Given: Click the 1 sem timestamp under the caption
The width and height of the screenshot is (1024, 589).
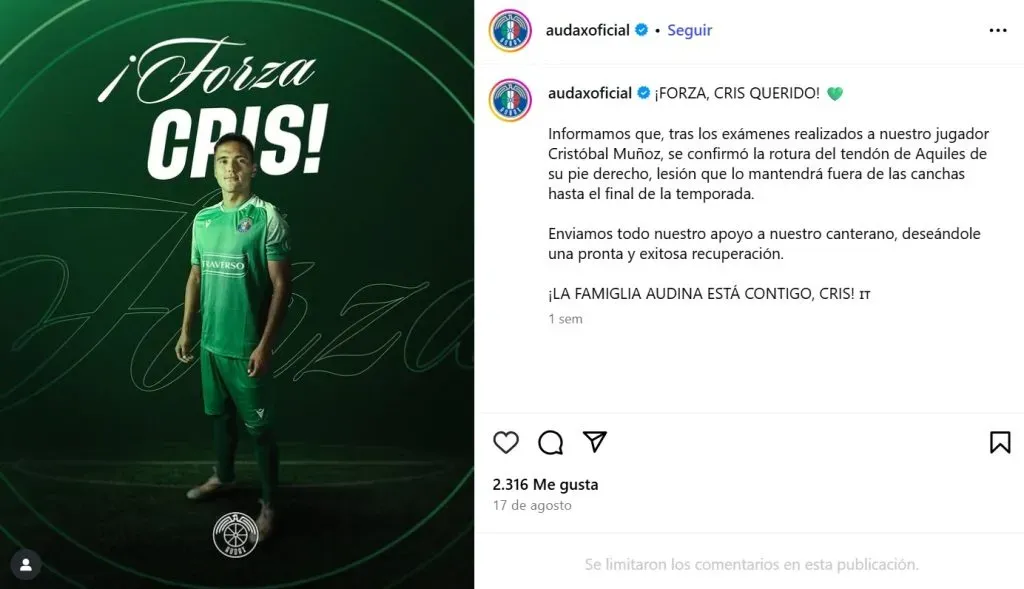Looking at the screenshot, I should point(566,319).
